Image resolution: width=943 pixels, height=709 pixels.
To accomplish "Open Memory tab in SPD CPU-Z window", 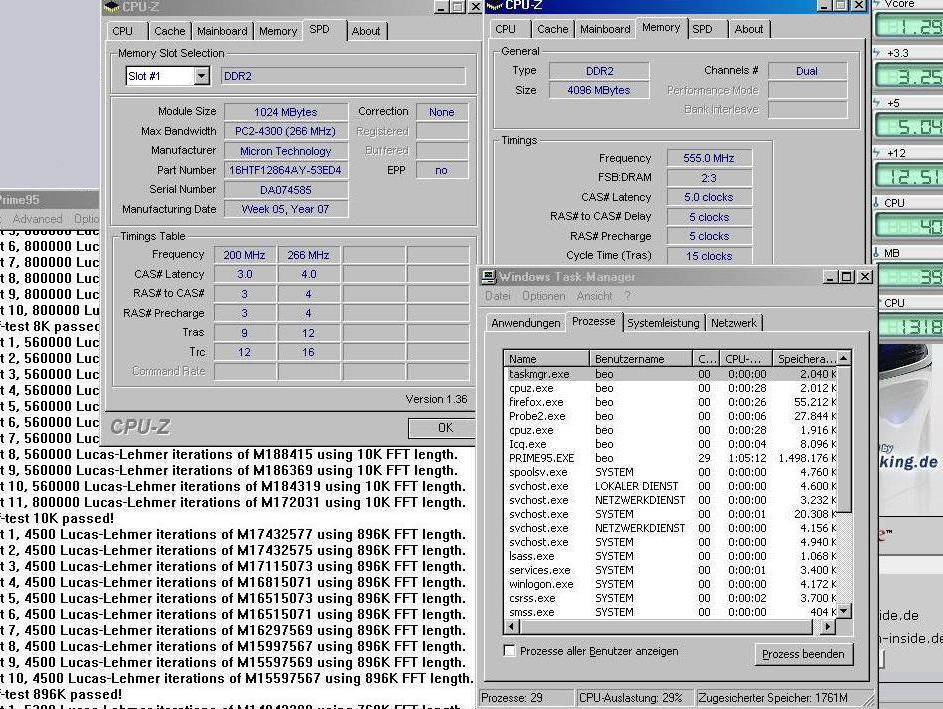I will (x=278, y=31).
